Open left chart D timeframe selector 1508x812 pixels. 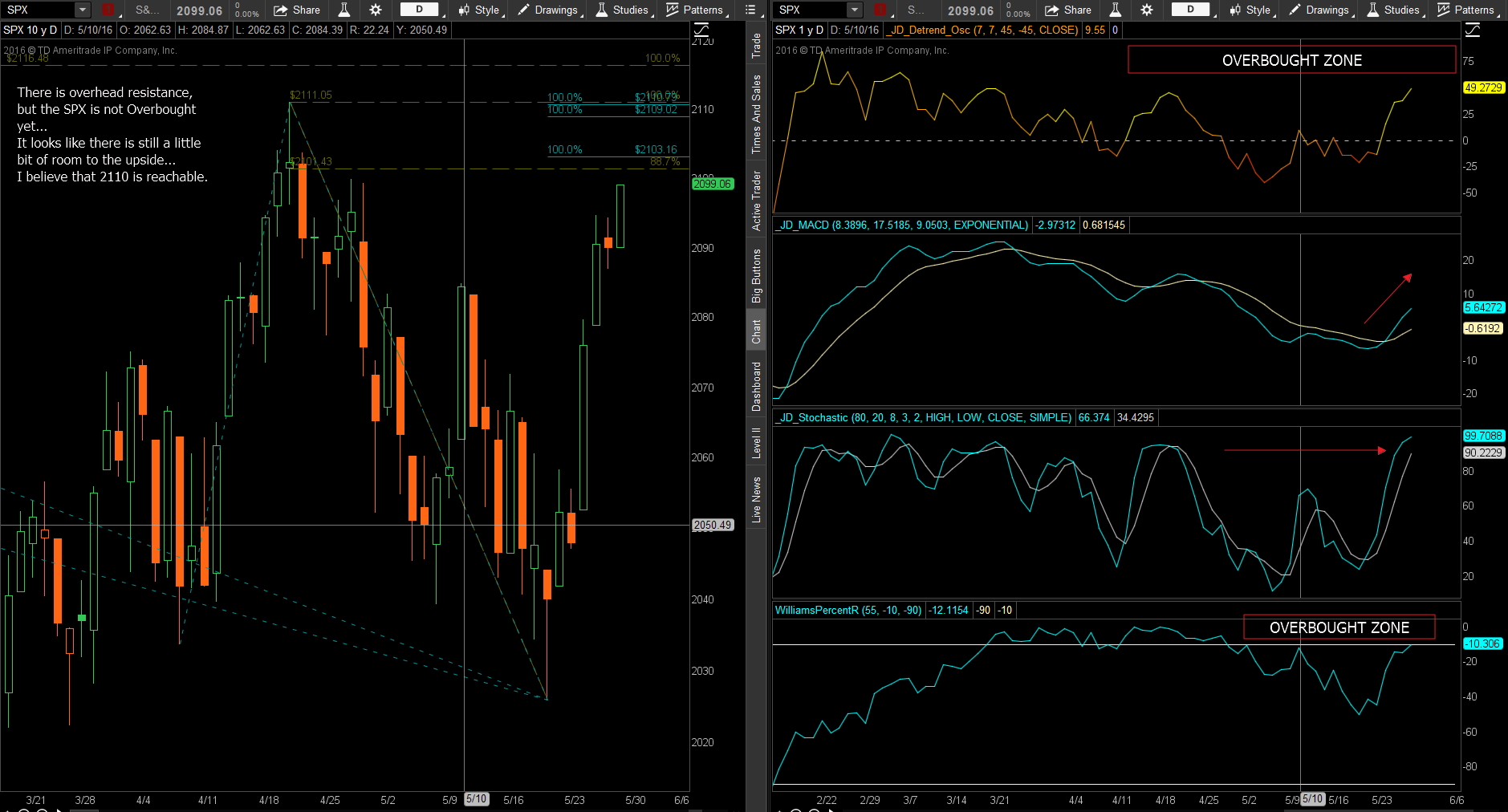(419, 10)
